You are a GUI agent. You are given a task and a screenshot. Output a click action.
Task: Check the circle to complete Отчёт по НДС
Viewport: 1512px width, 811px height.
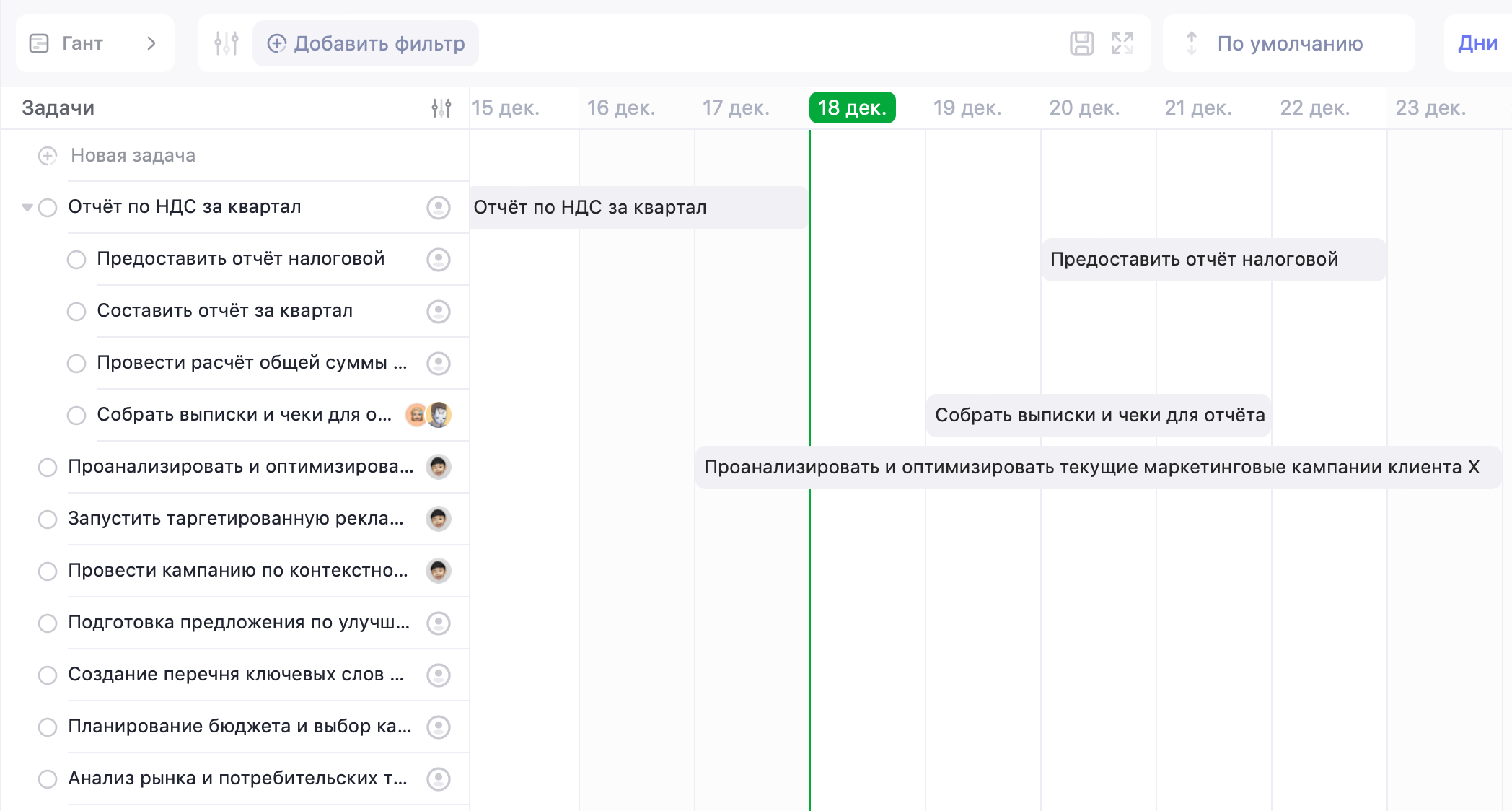(48, 207)
